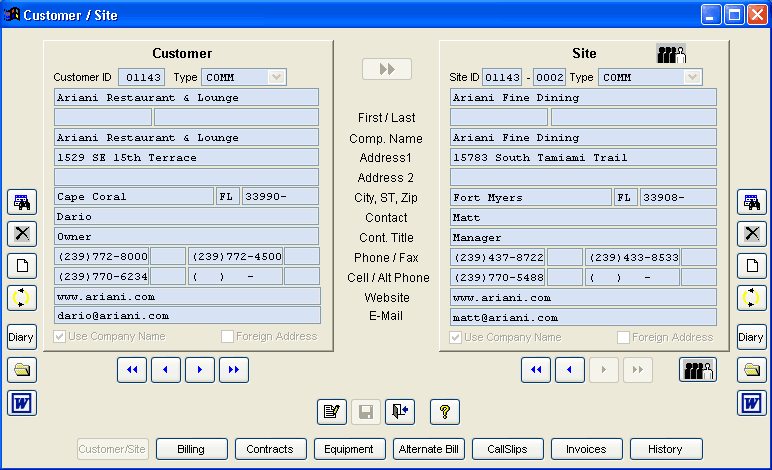Click the History button
Screen dimensions: 772x470
click(666, 449)
